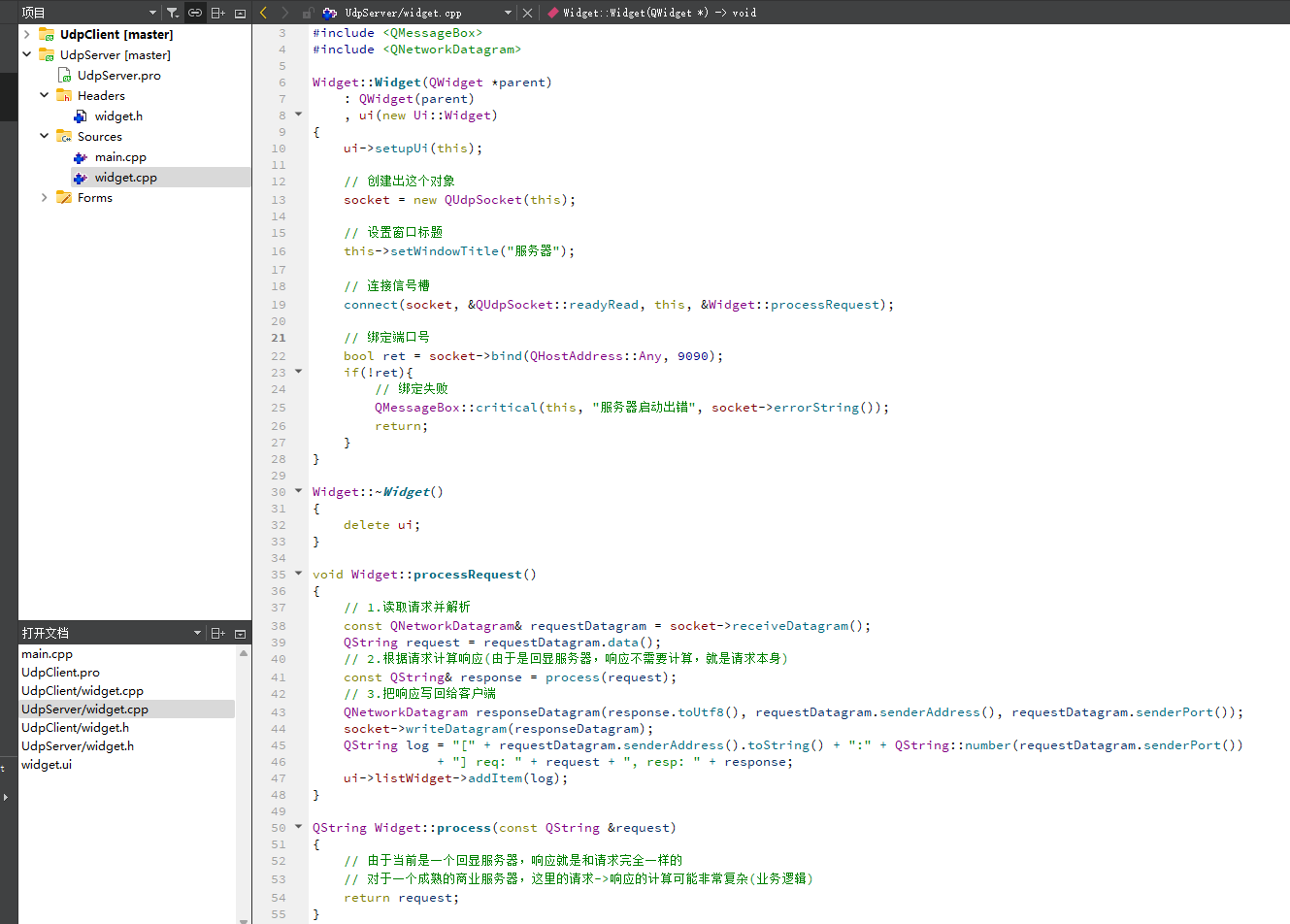Screen dimensions: 1290x924
Task: Click the pink symbol icon before Widget::Widget
Action: pyautogui.click(x=552, y=13)
